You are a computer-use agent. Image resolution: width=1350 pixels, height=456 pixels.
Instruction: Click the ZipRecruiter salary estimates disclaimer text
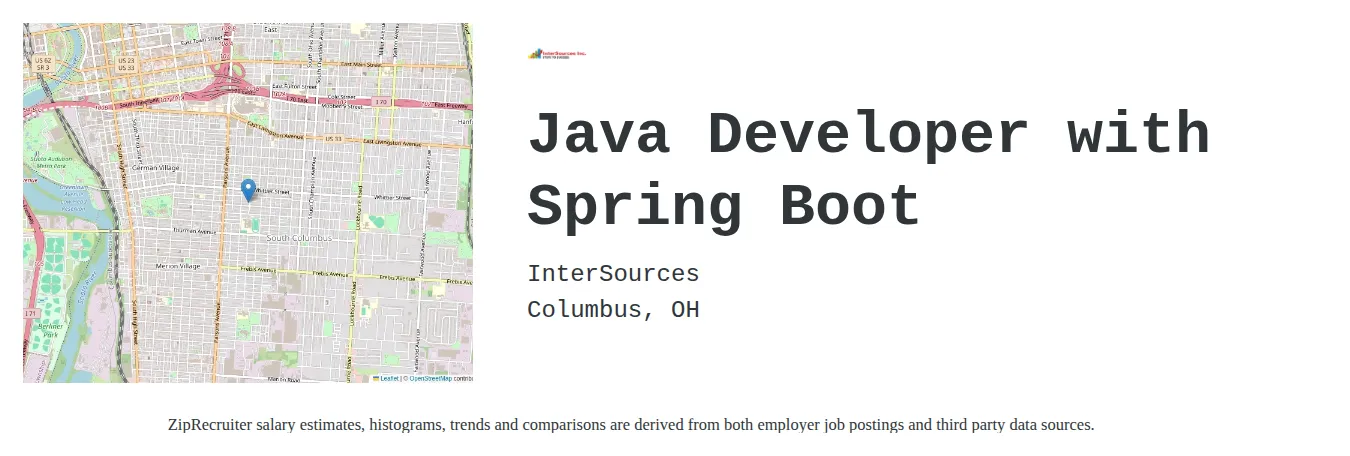pyautogui.click(x=631, y=425)
